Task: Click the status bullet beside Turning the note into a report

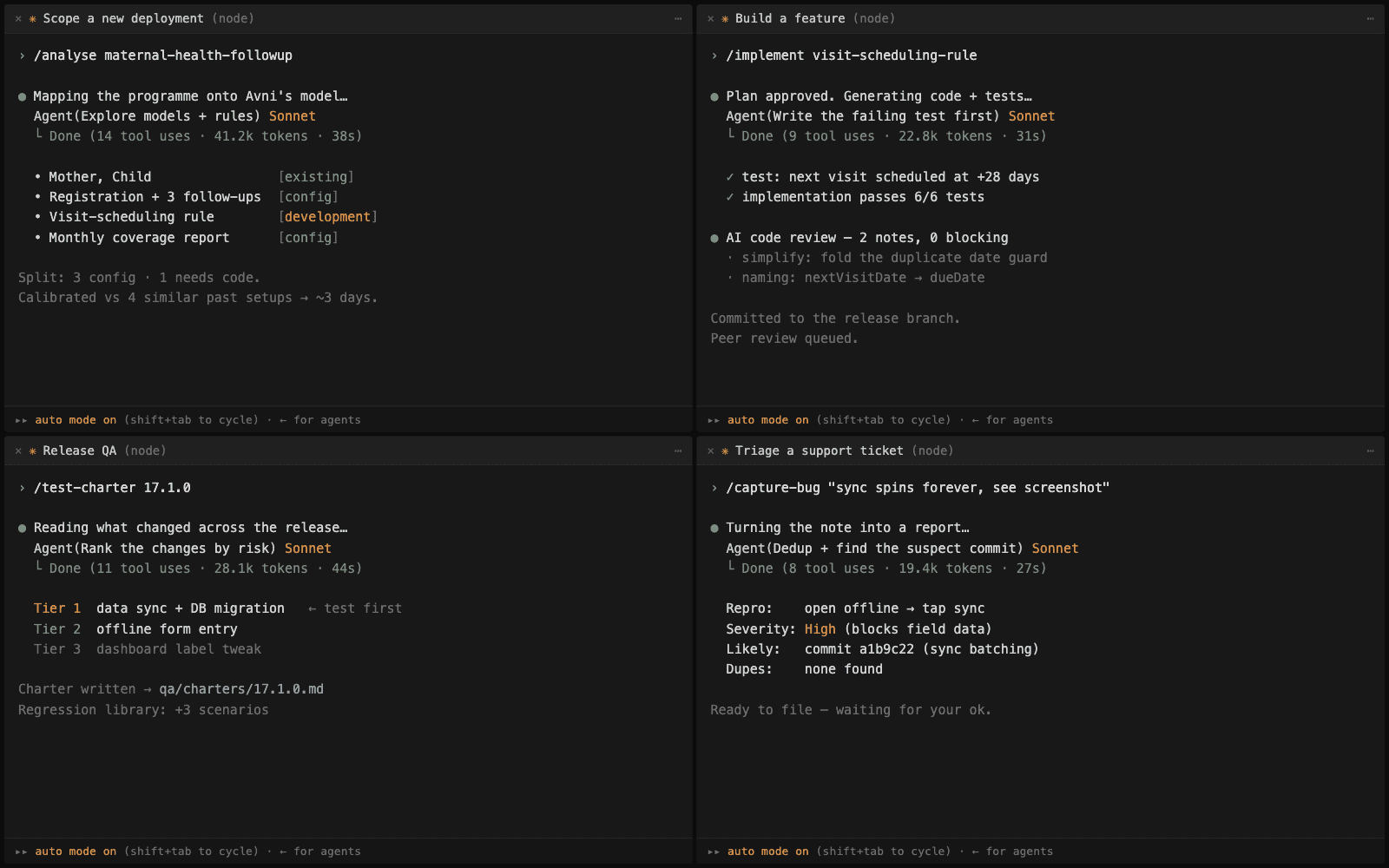Action: [x=714, y=528]
